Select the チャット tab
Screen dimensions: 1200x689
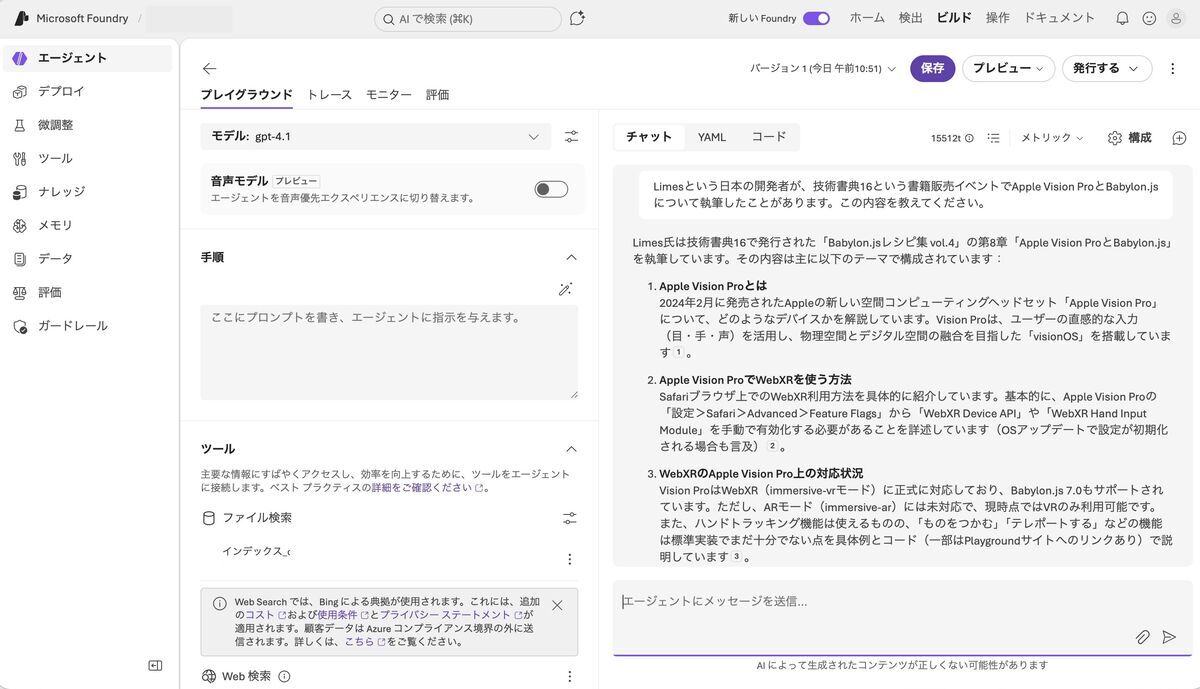tap(649, 137)
